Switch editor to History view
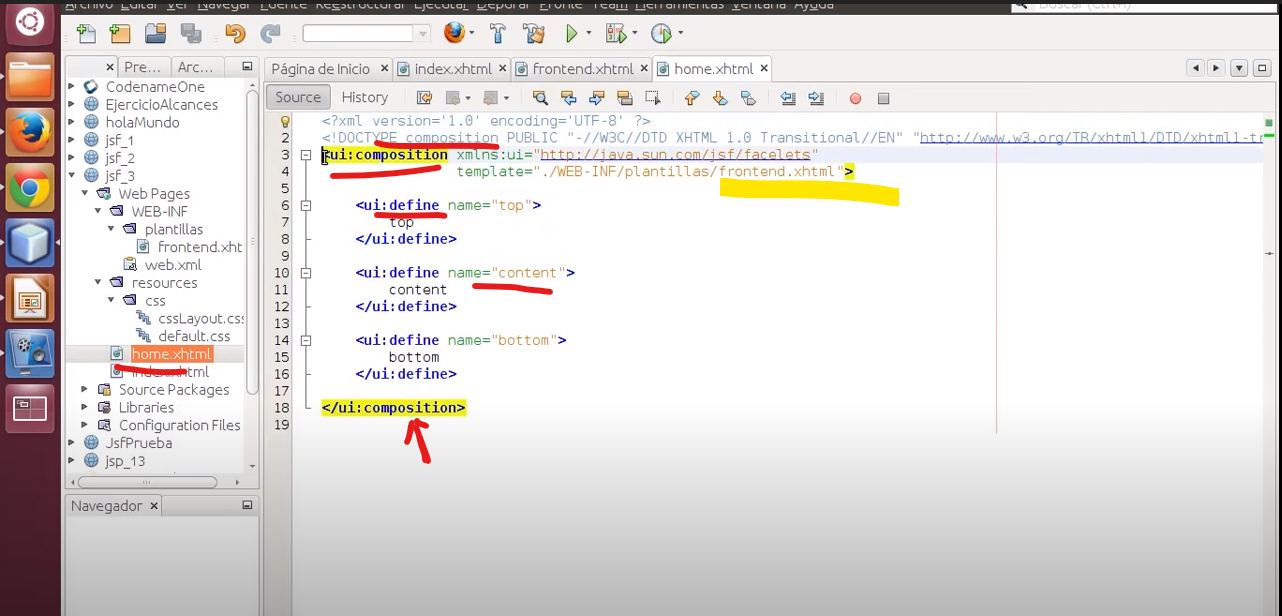Screen dimensions: 1282x616 365,97
